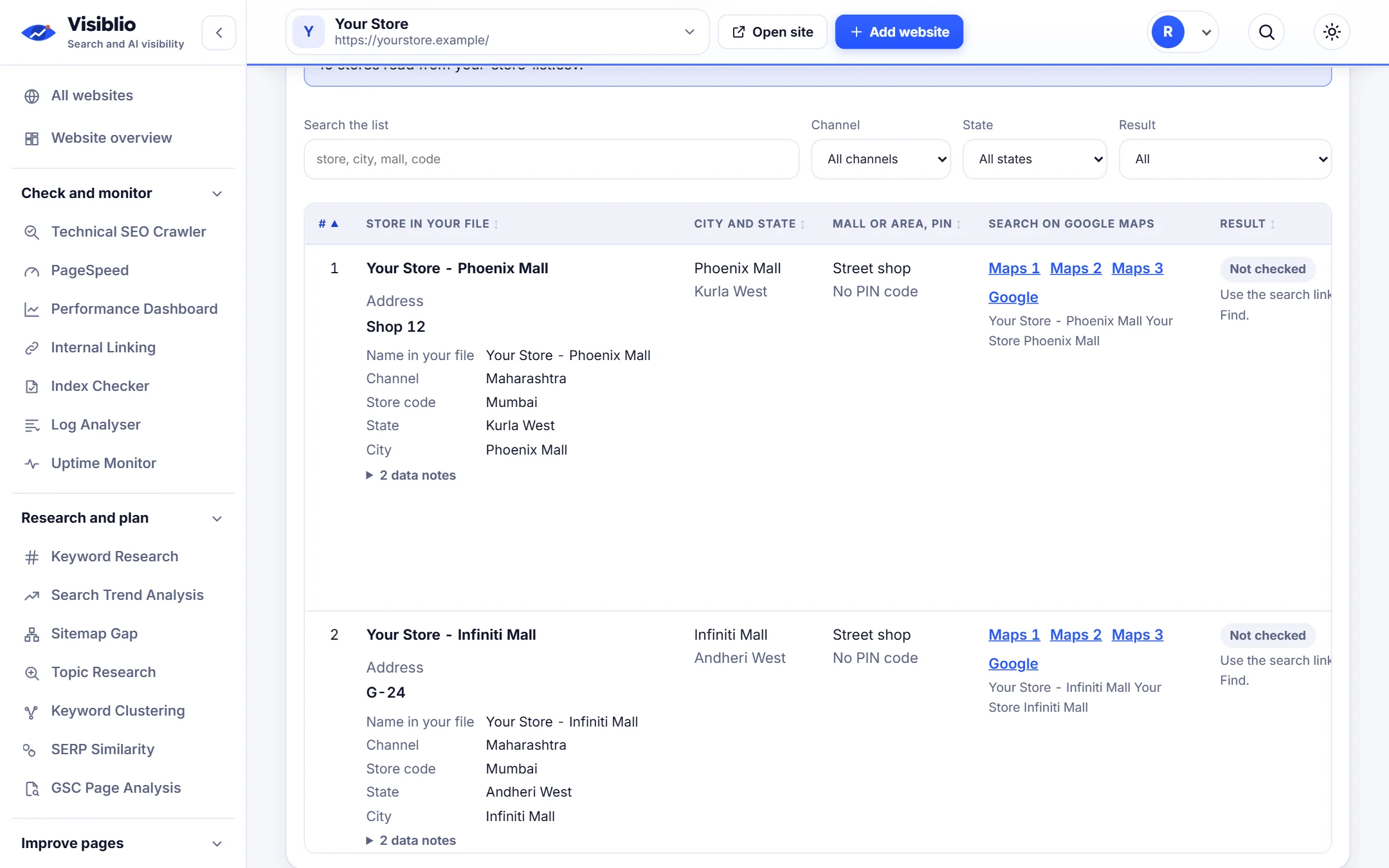Viewport: 1389px width, 868px height.
Task: Click the Open site button
Action: [773, 32]
